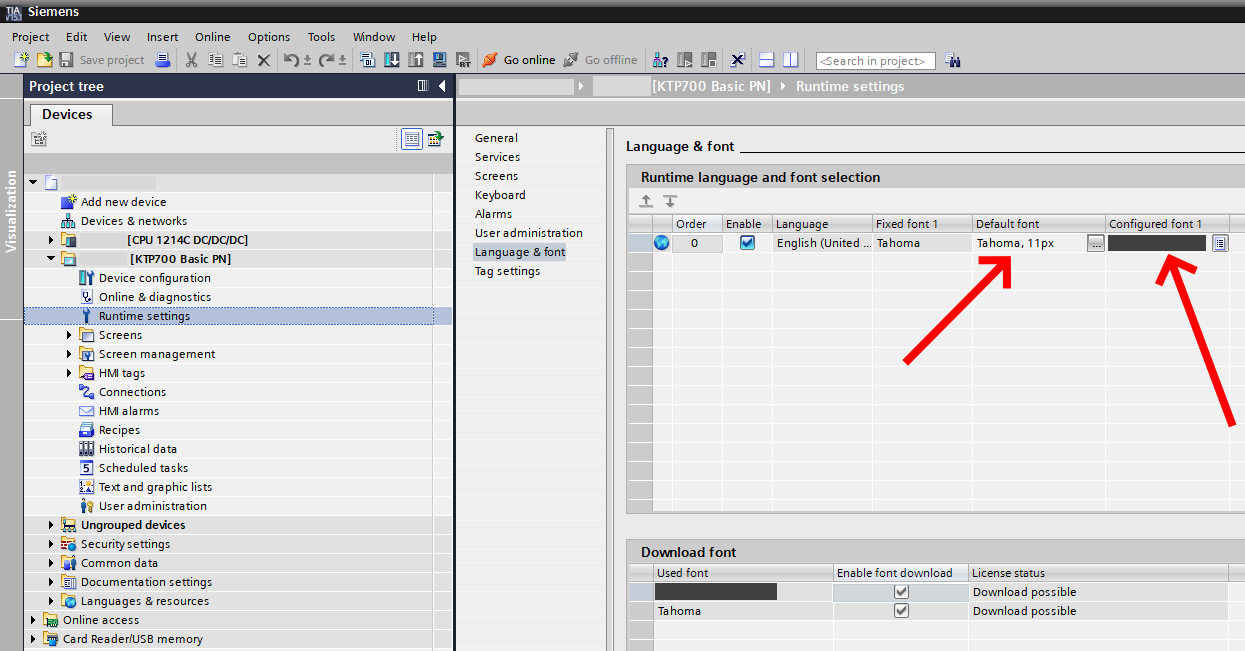Toggle font download checkbox for Tahoma
1245x651 pixels.
pos(901,611)
